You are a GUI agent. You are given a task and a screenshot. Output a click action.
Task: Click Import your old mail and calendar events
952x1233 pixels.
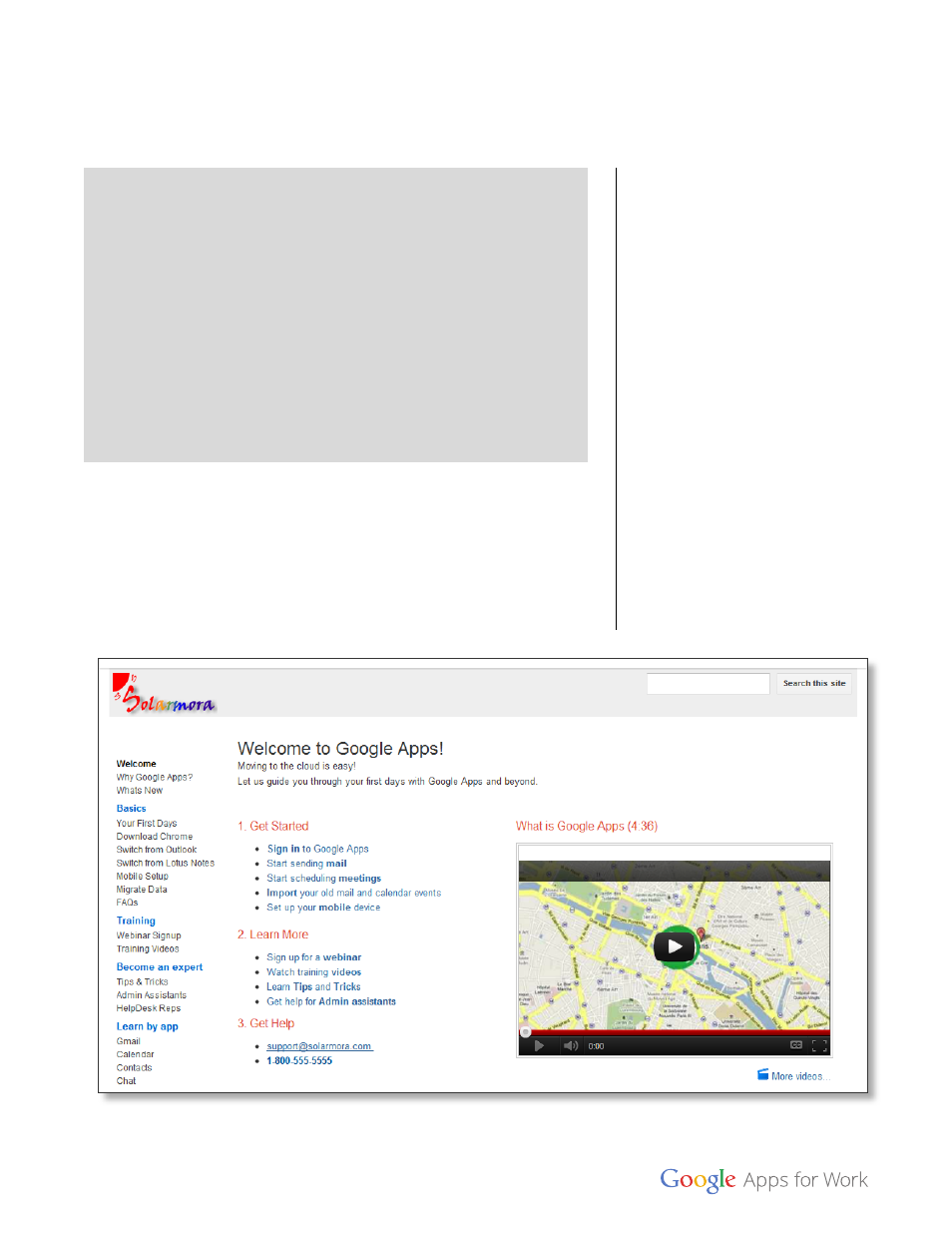point(354,893)
